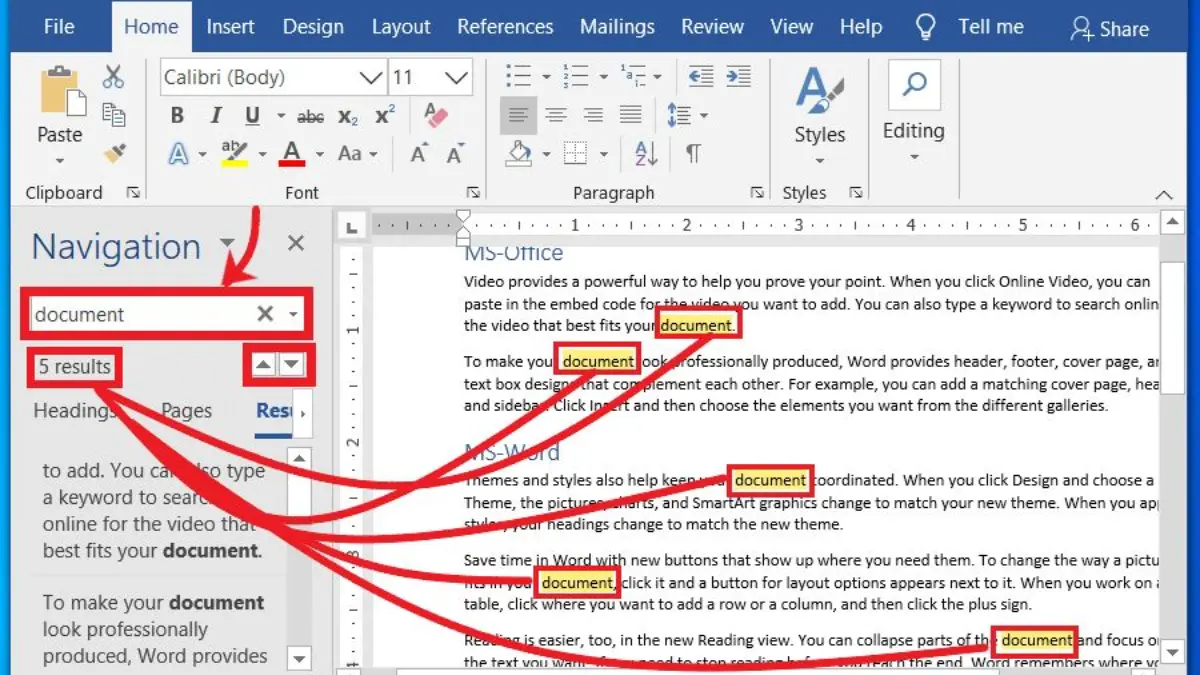
Task: Open the Styles gallery button
Action: pyautogui.click(x=820, y=113)
